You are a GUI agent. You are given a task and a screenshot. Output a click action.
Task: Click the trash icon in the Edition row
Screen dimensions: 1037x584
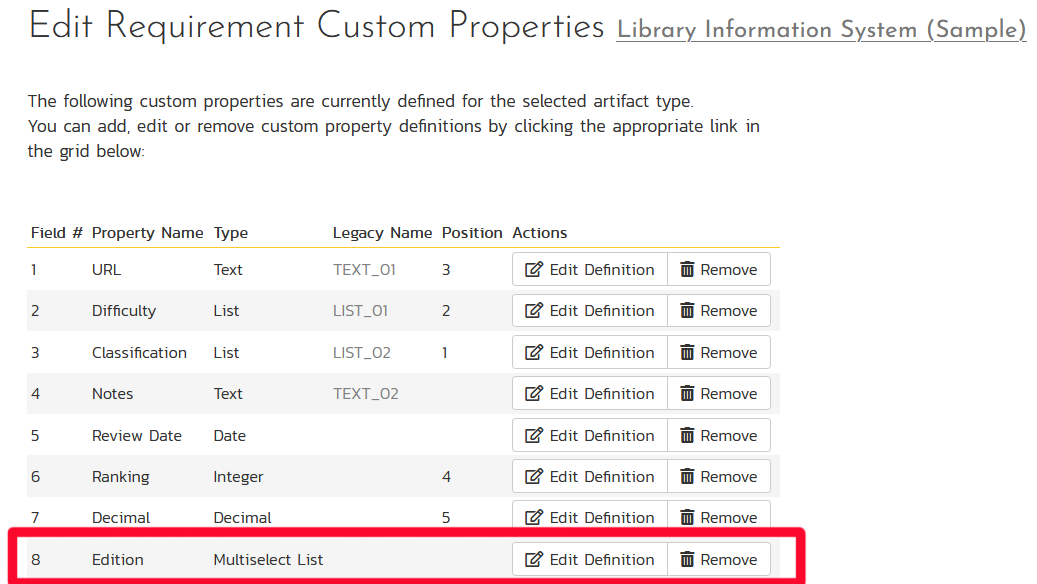click(x=687, y=560)
